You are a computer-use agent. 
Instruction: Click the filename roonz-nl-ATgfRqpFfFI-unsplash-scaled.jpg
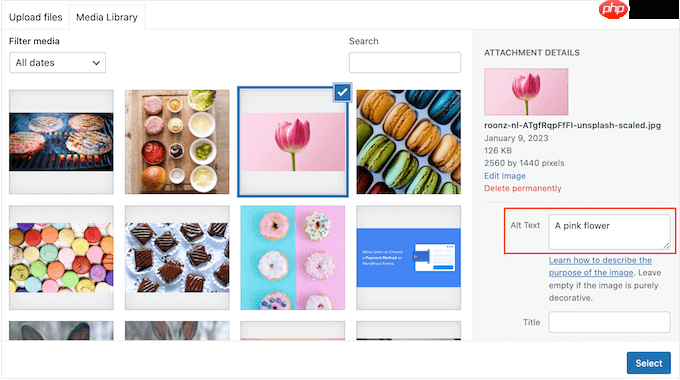572,125
